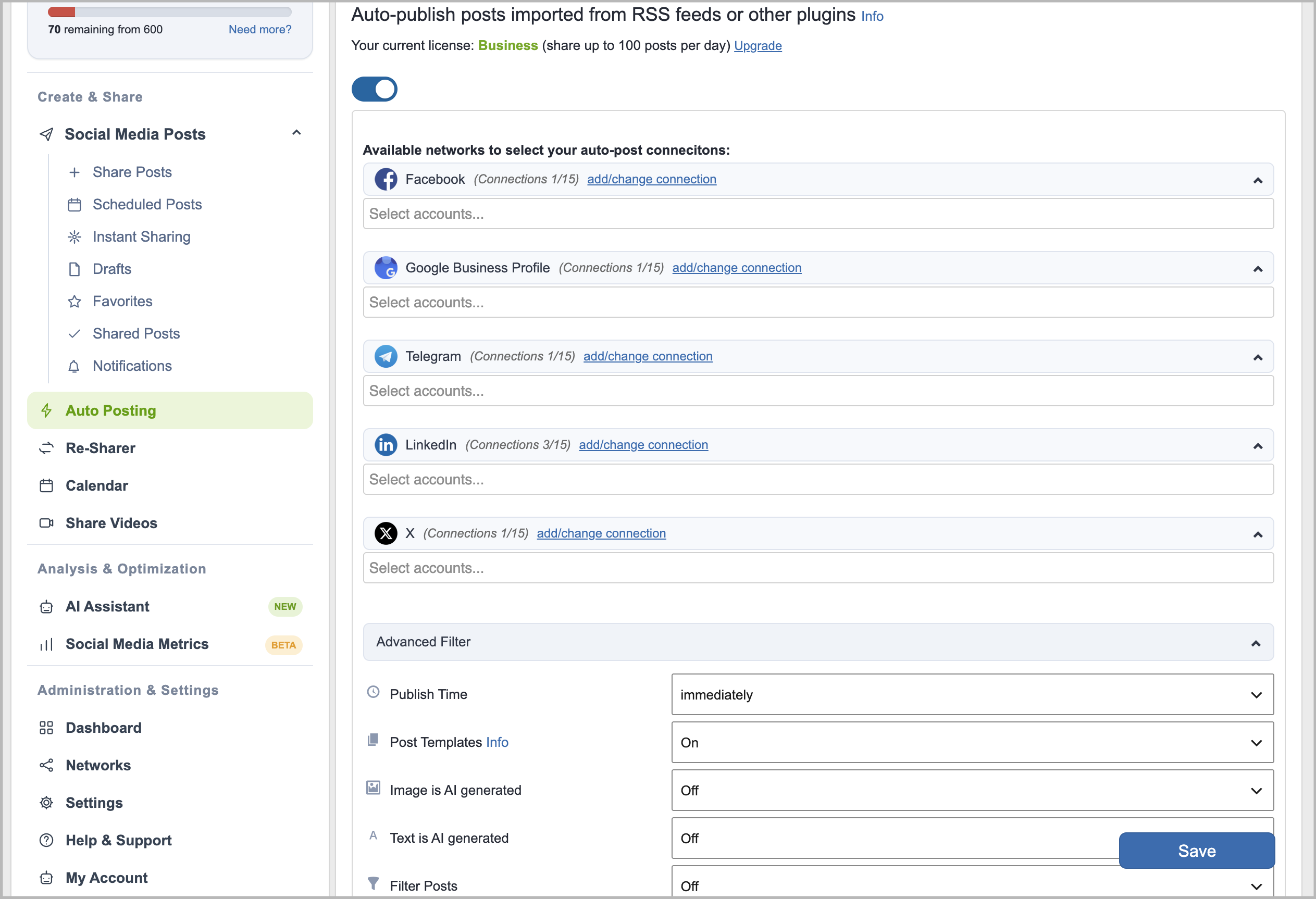The height and width of the screenshot is (899, 1316).
Task: Click Info link next to page title
Action: [x=872, y=17]
